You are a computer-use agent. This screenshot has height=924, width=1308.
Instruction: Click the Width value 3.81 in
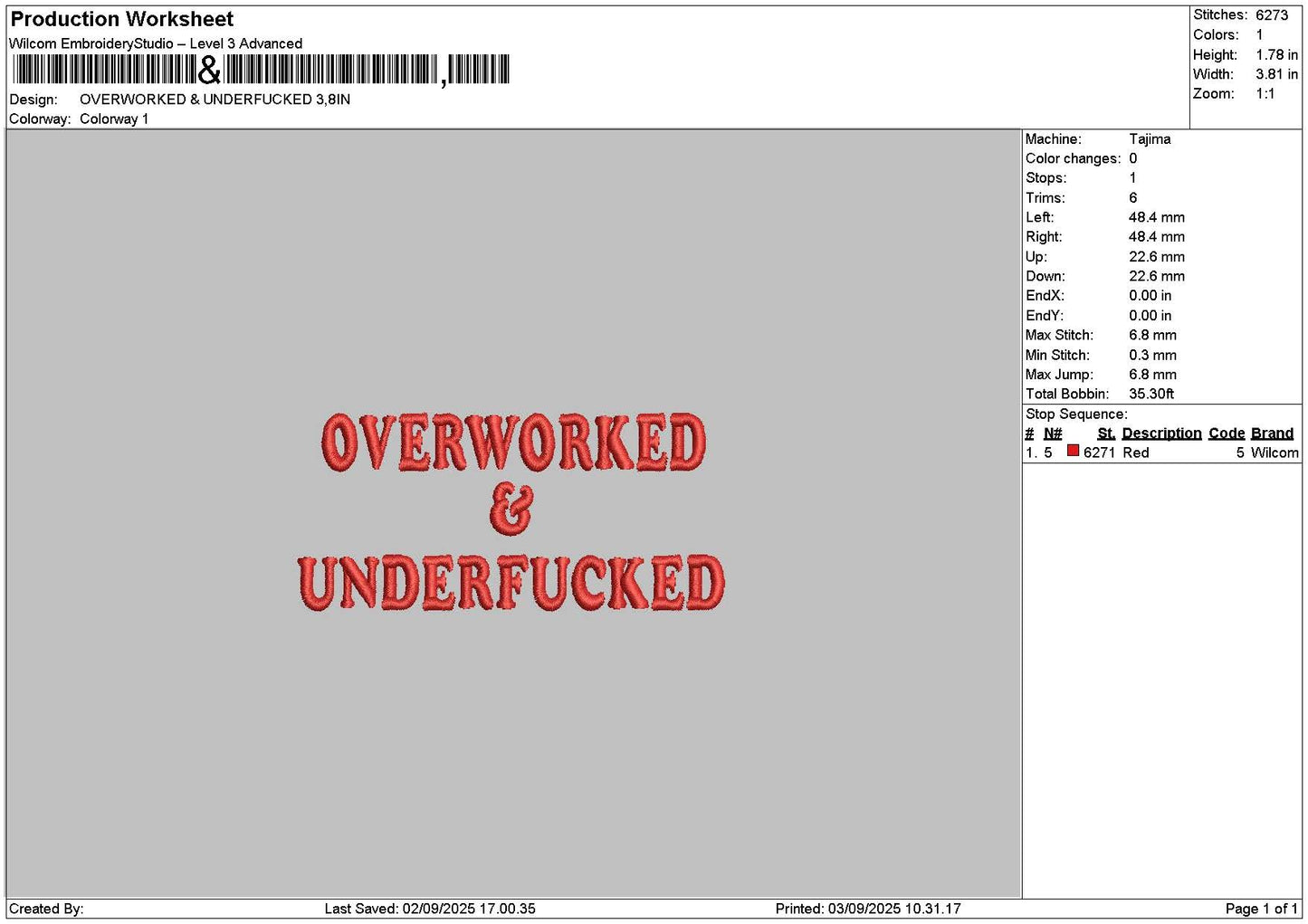click(1276, 75)
